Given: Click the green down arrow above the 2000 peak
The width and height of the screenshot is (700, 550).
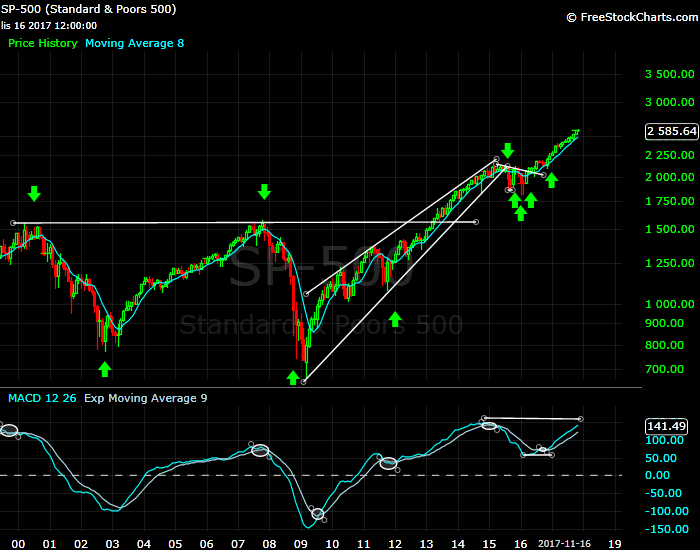Looking at the screenshot, I should point(35,193).
